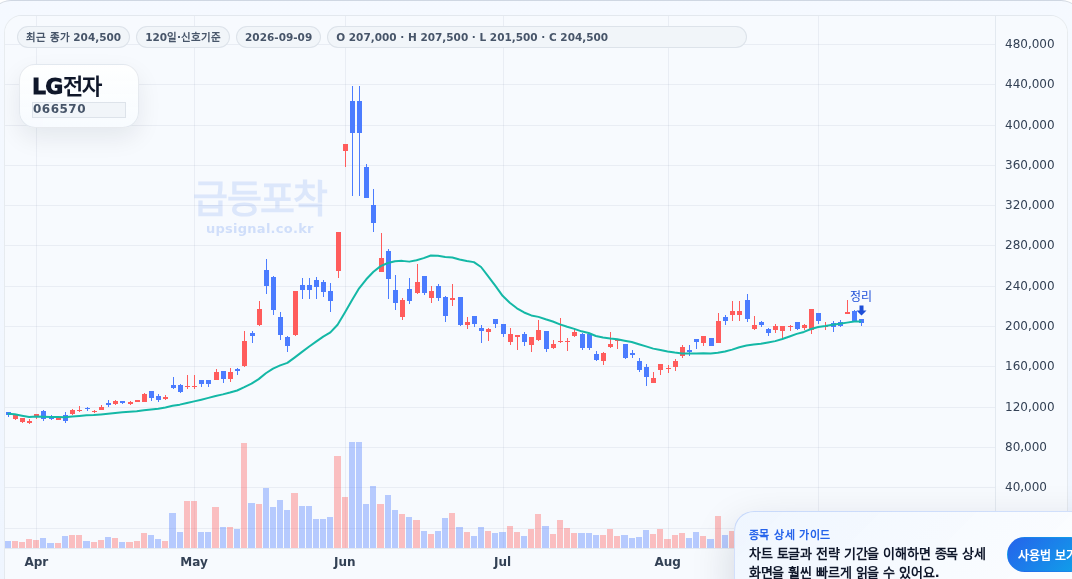Click the 480,000 price axis label
Viewport: 1072px width, 579px height.
(1030, 44)
